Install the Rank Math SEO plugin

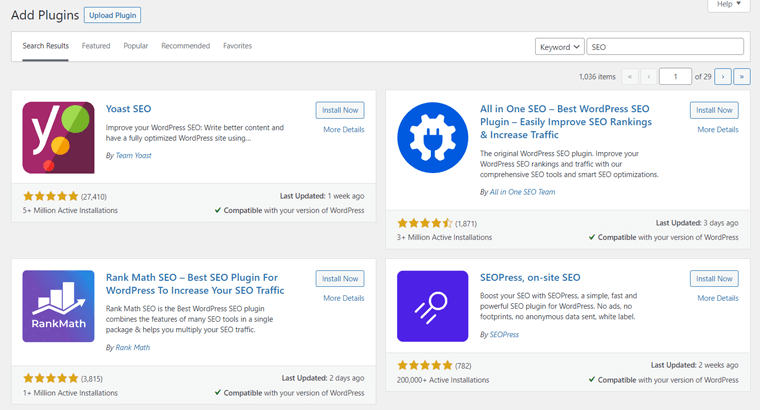click(340, 279)
